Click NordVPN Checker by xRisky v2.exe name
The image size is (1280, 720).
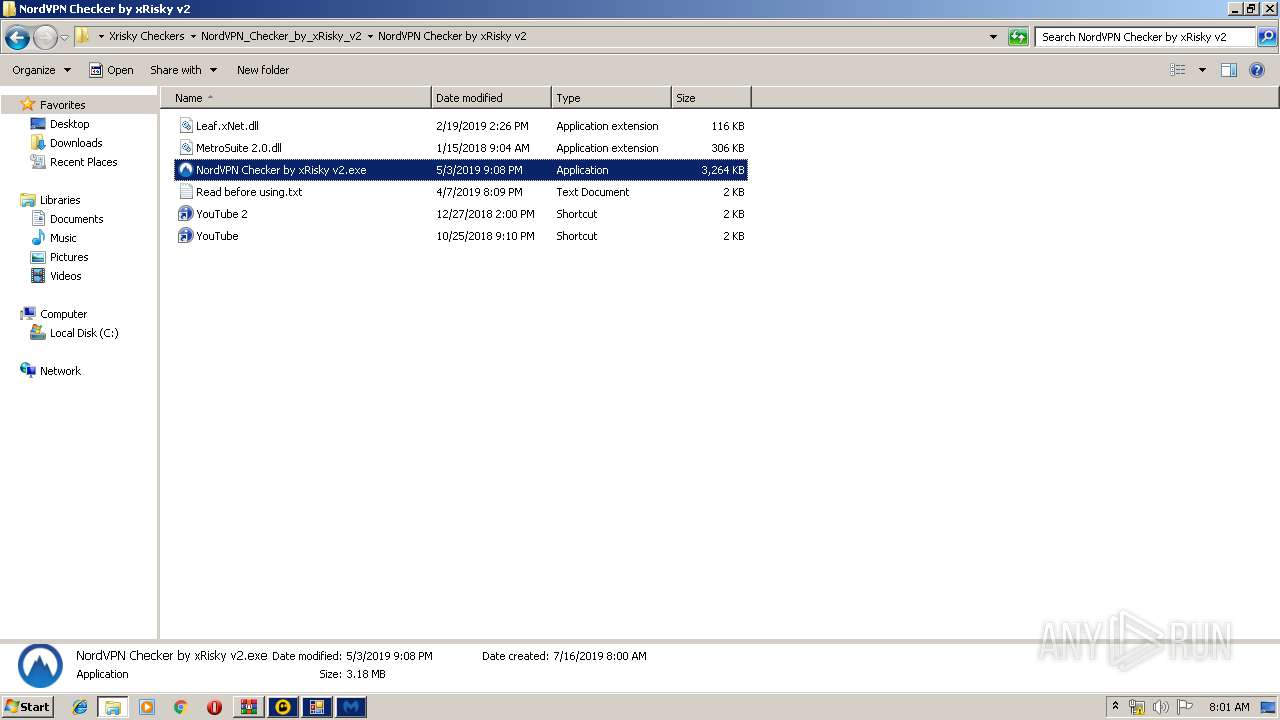click(281, 170)
